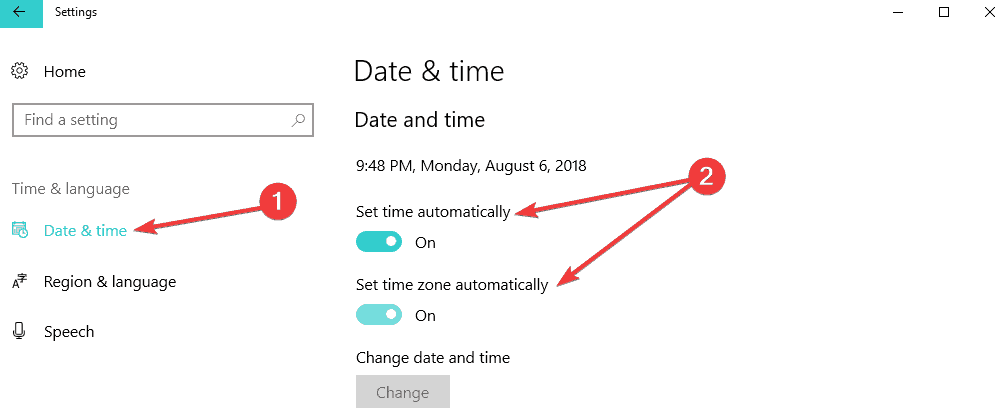Go to Home in the sidebar
Screen dimensions: 1003x418
coord(64,72)
